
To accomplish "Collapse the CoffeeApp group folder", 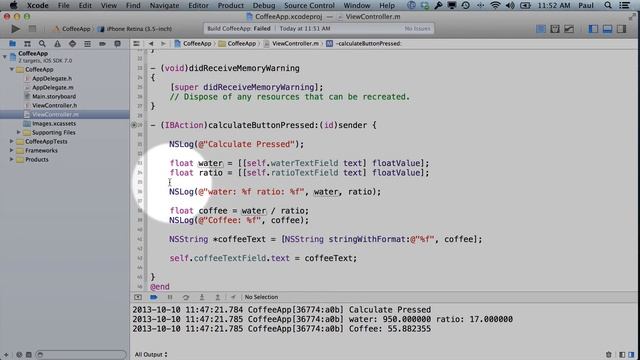I will (x=12, y=69).
